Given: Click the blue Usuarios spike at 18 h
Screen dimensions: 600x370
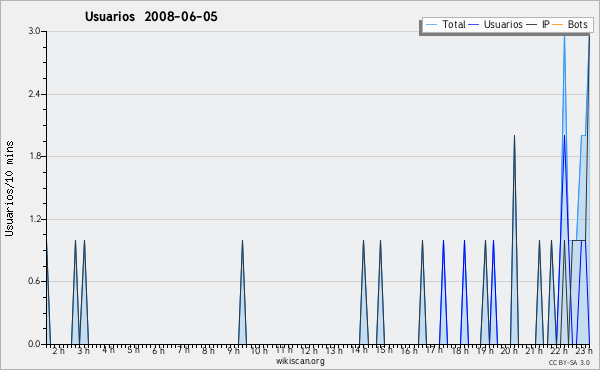Looking at the screenshot, I should pos(464,292).
